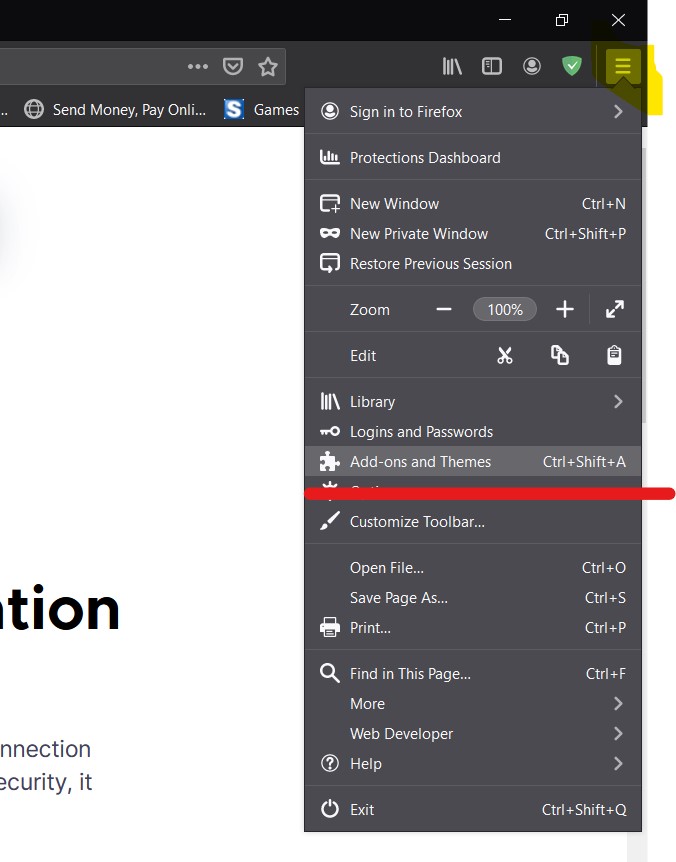
Task: Open the Firefox account avatar icon
Action: point(532,67)
